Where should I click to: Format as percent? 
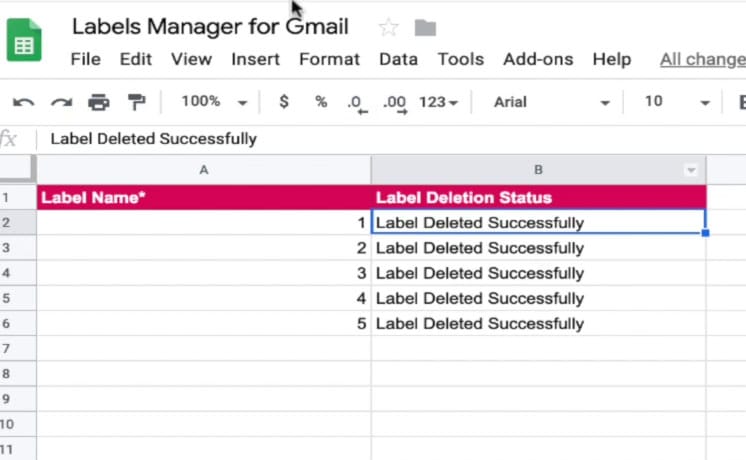(321, 101)
